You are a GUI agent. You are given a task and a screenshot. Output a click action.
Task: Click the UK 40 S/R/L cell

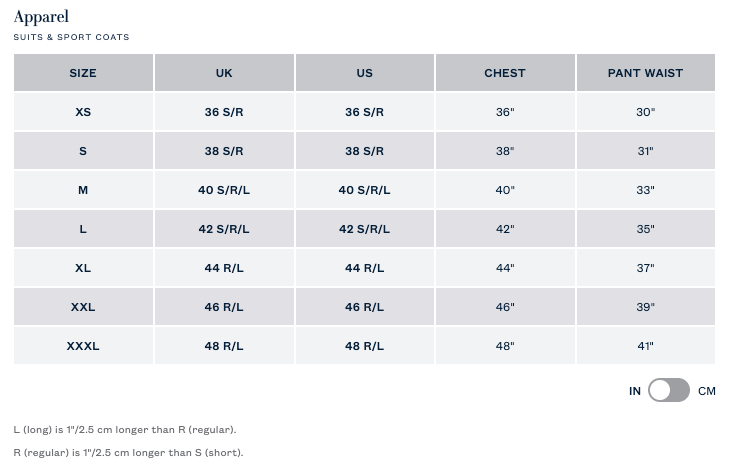(x=224, y=190)
